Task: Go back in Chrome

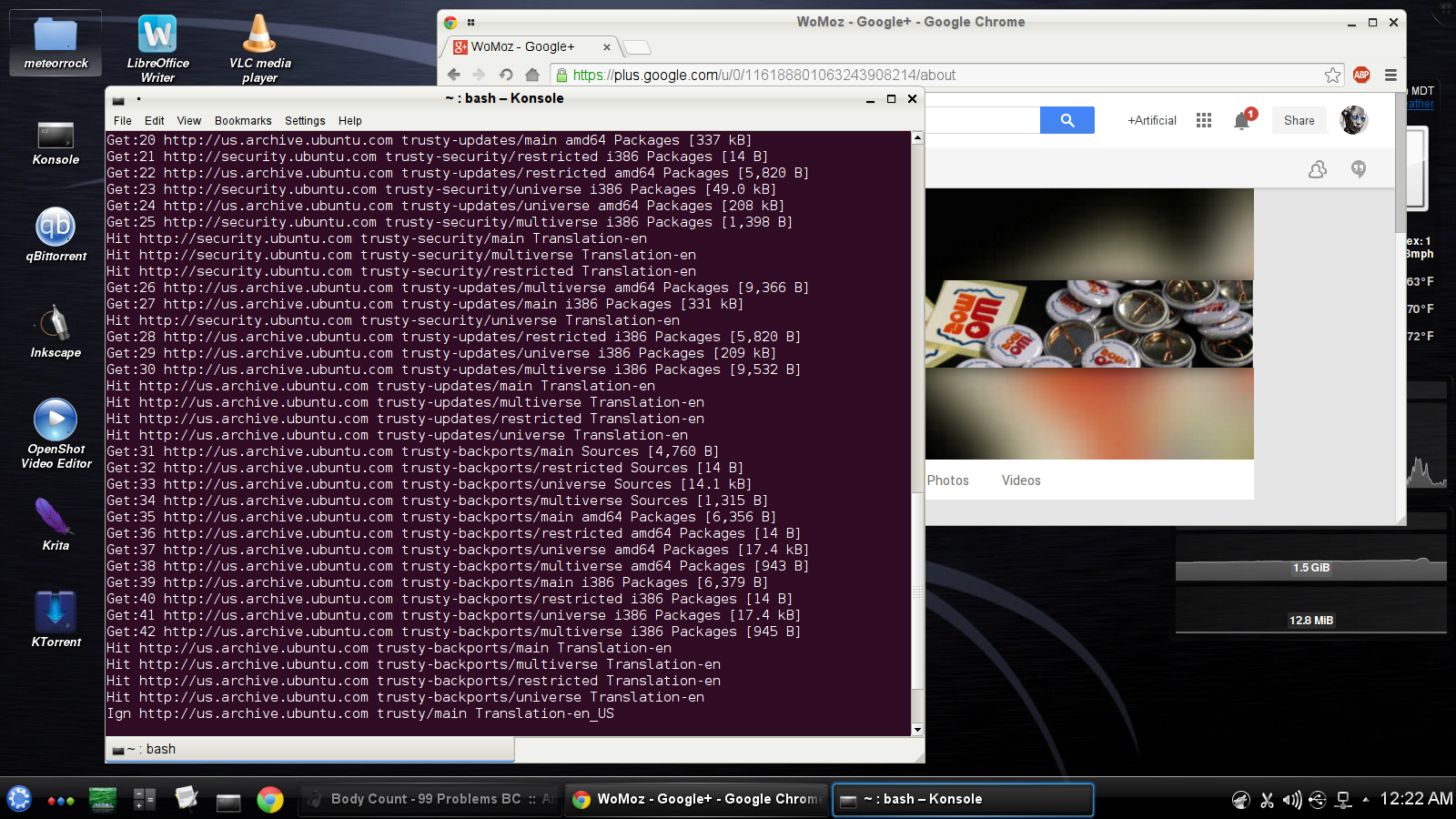Action: click(454, 75)
